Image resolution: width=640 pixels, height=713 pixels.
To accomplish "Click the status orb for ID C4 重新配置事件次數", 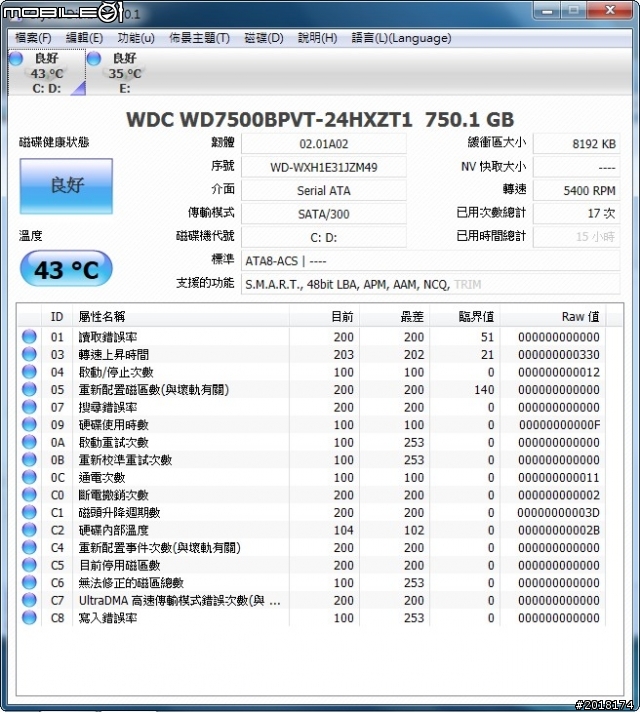I will pyautogui.click(x=29, y=547).
